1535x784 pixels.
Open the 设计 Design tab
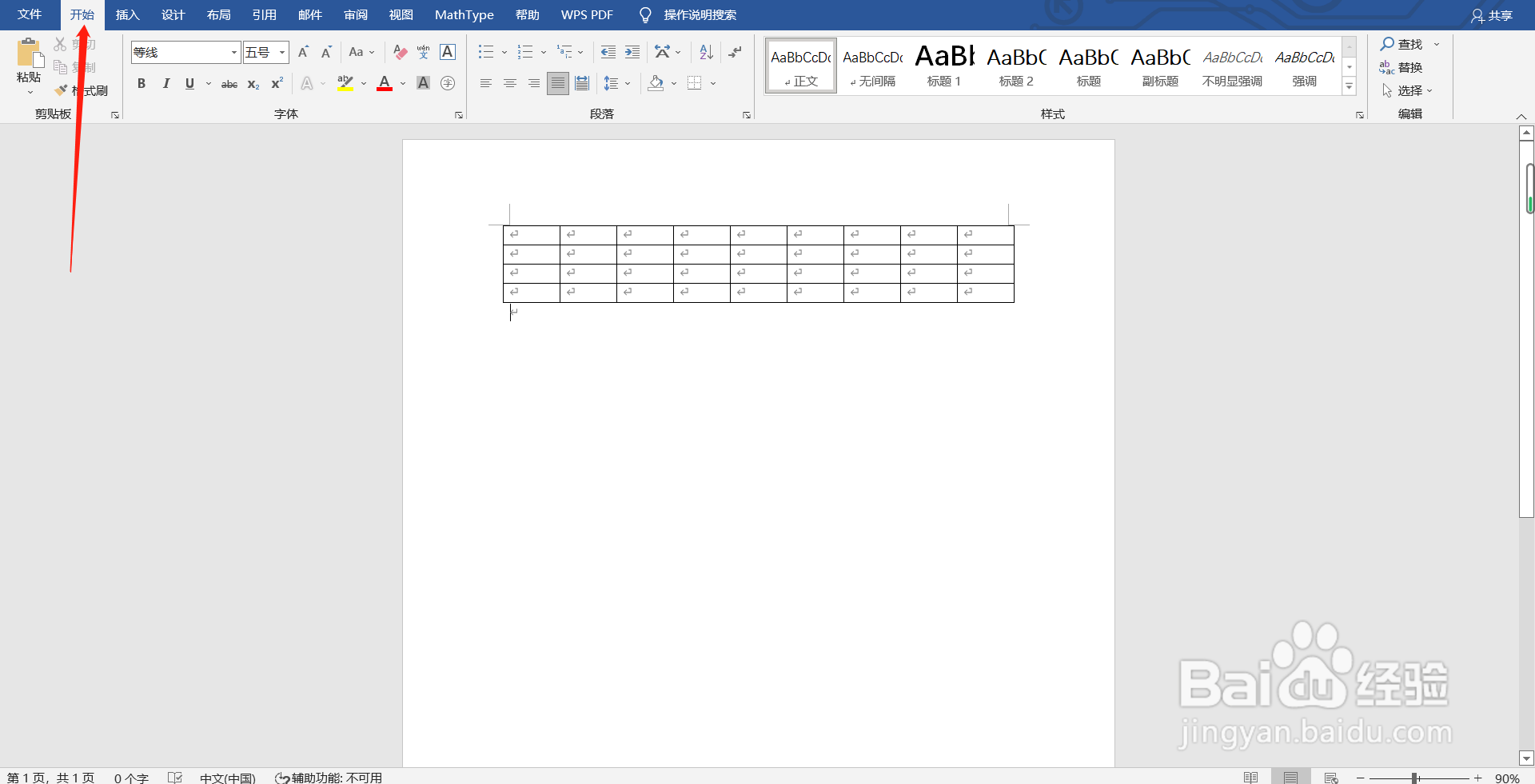173,14
